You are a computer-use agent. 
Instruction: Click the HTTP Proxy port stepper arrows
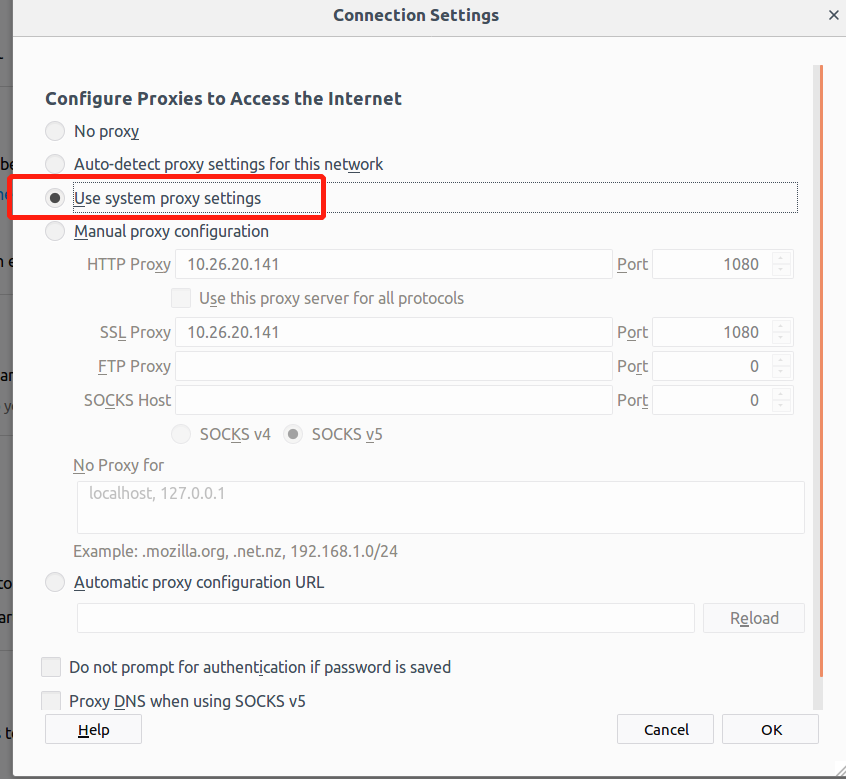pyautogui.click(x=782, y=265)
